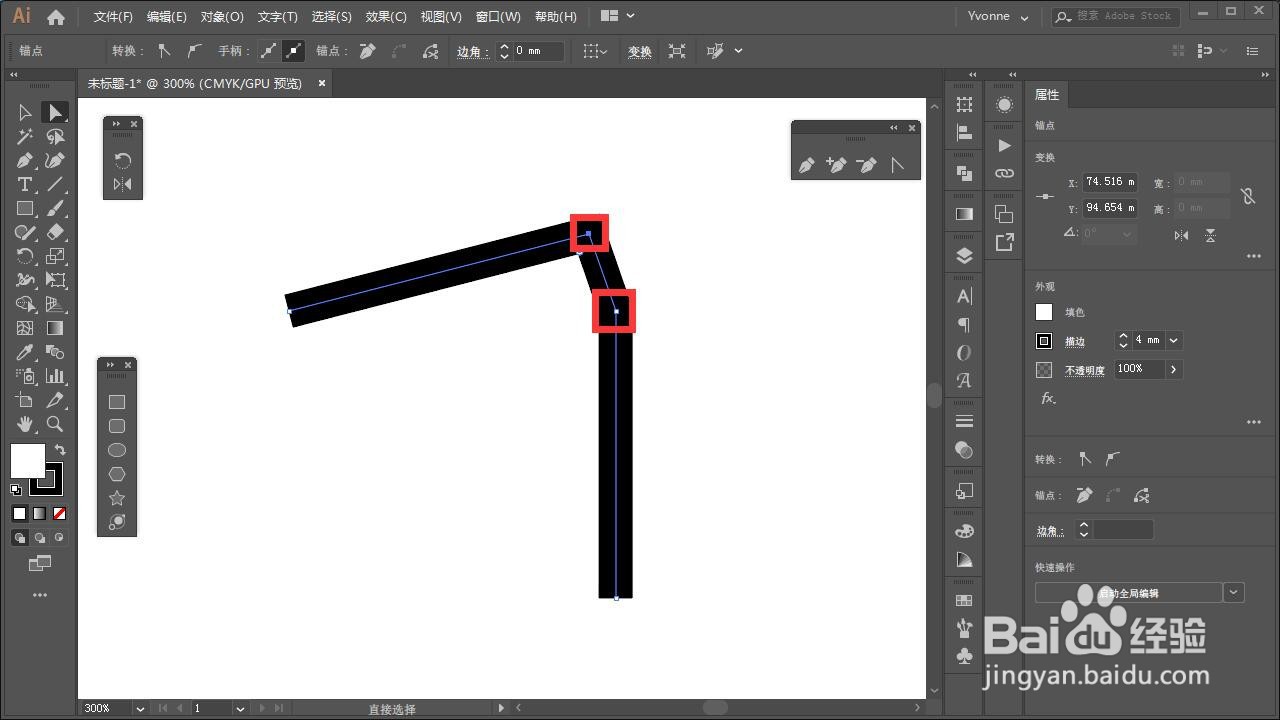Image resolution: width=1280 pixels, height=720 pixels.
Task: Open the 窗口(W) menu
Action: point(498,17)
